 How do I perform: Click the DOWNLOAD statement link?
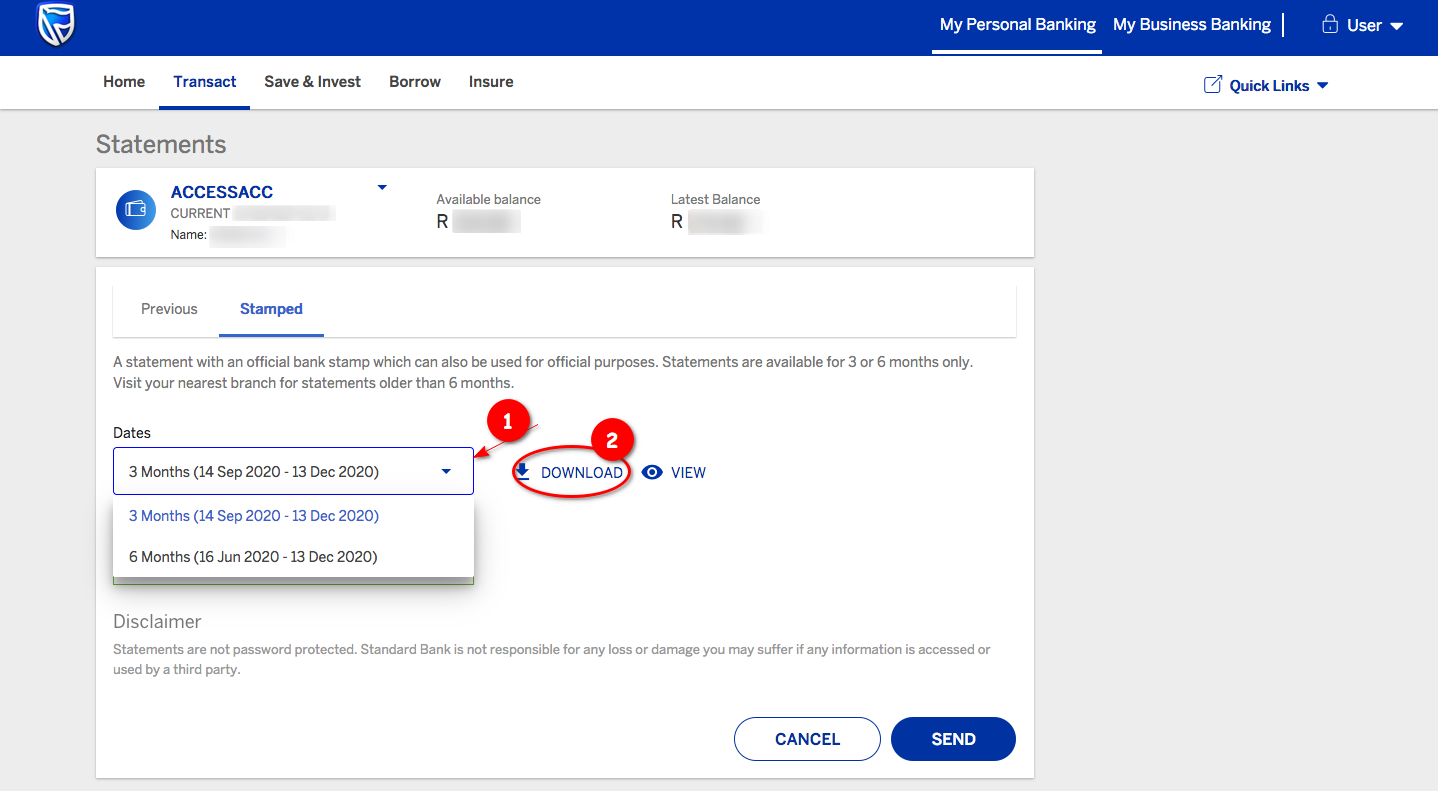click(581, 473)
